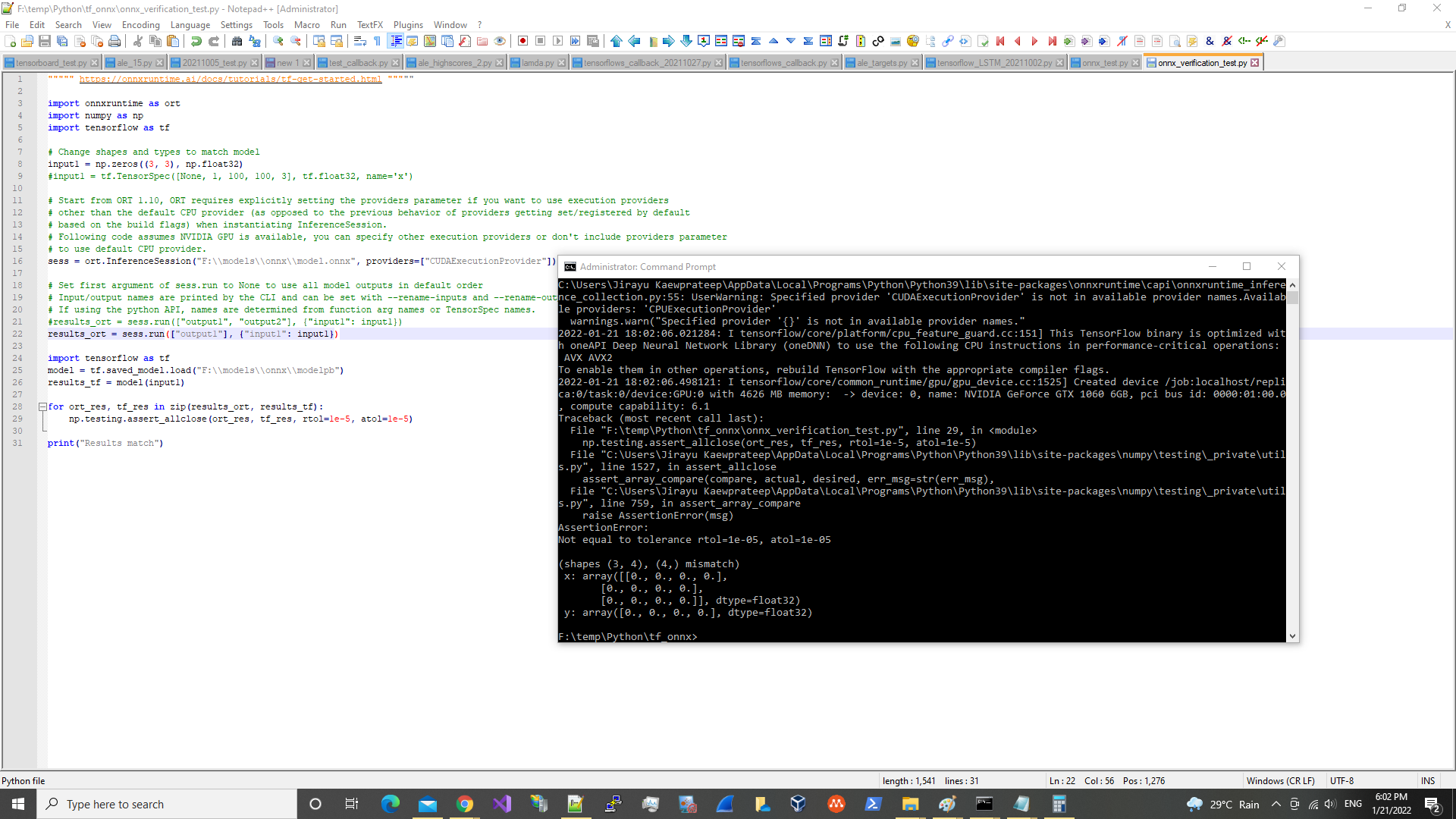Click the taskbar search box
Image resolution: width=1456 pixels, height=819 pixels.
(x=167, y=804)
